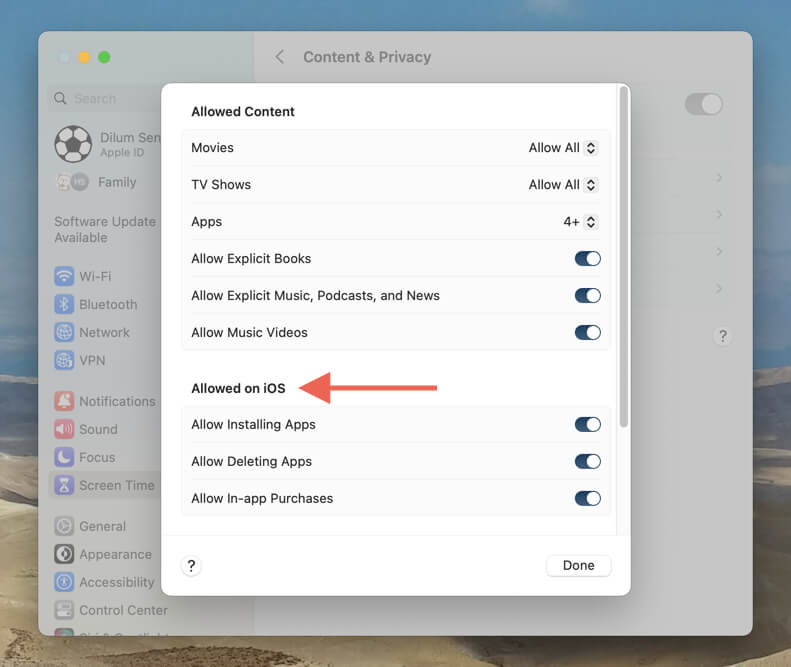Click third row chevron in background pane

pyautogui.click(x=719, y=251)
